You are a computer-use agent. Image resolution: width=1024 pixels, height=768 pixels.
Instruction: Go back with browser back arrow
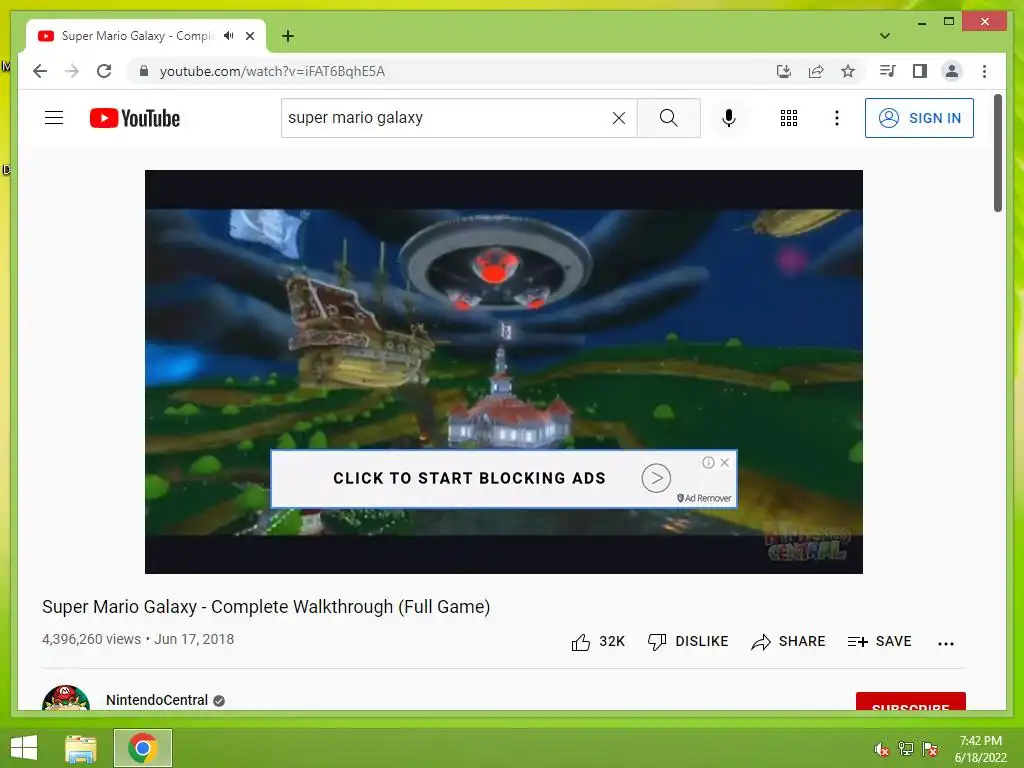point(40,71)
